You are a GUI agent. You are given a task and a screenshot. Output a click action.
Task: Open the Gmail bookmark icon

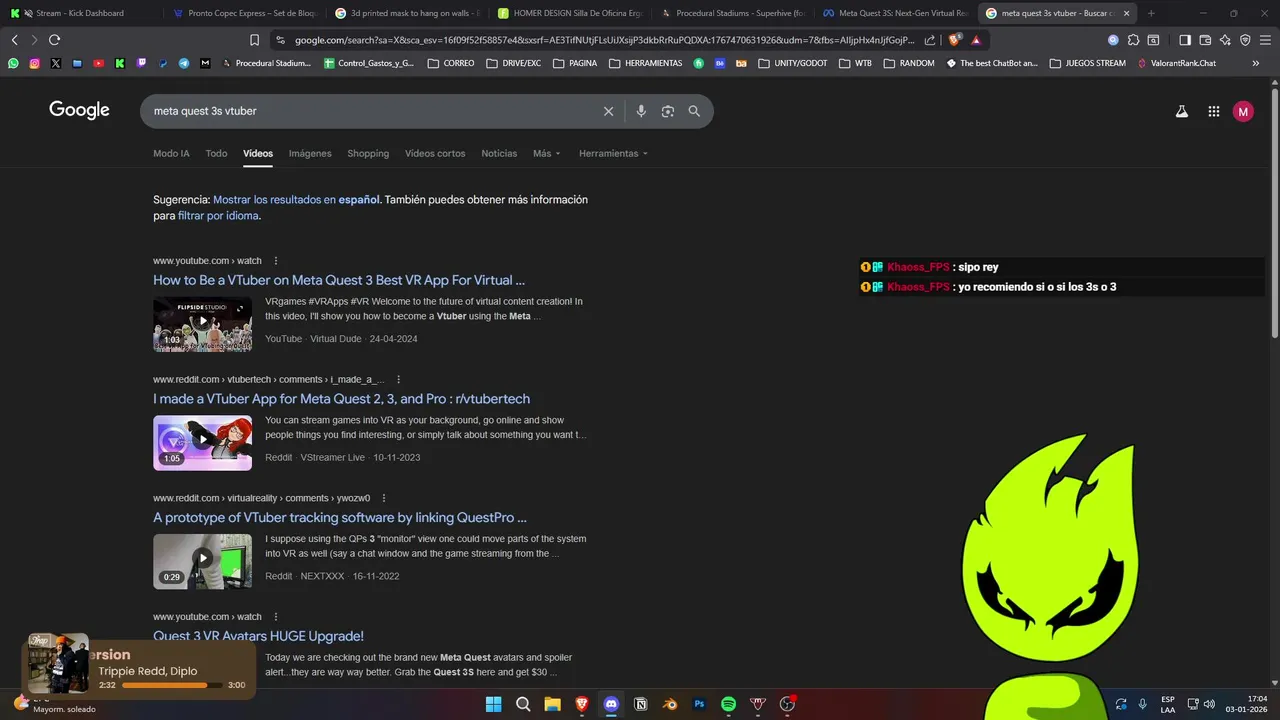point(205,63)
